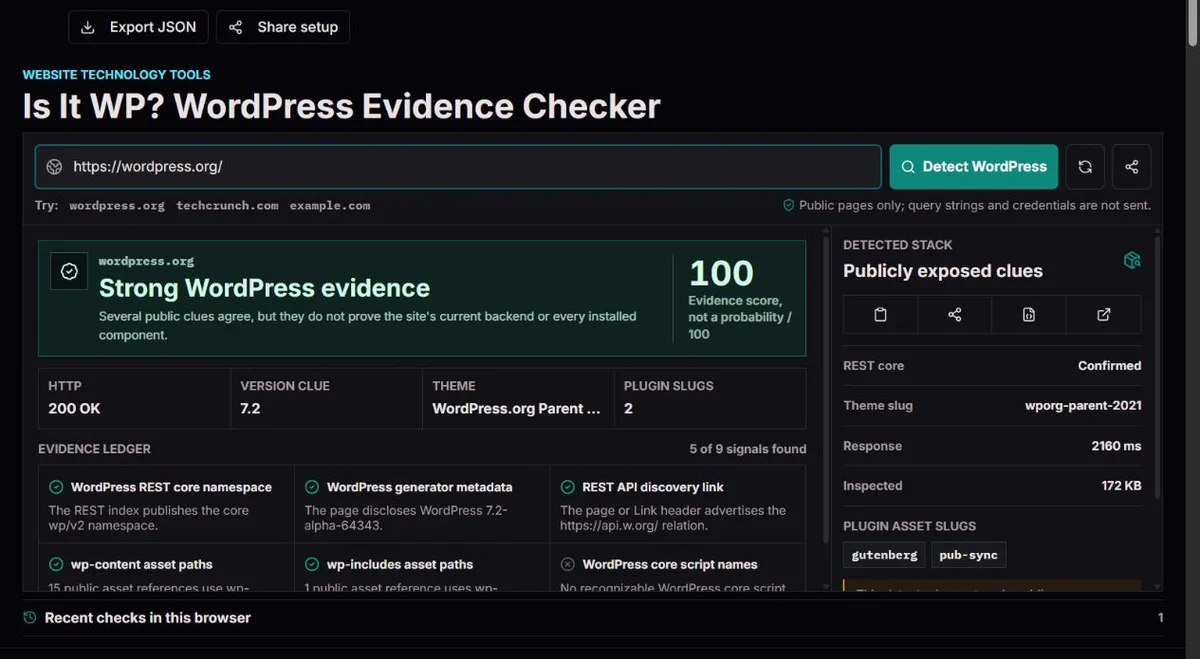Export detected stack via code file icon
The image size is (1200, 659).
pyautogui.click(x=1029, y=314)
